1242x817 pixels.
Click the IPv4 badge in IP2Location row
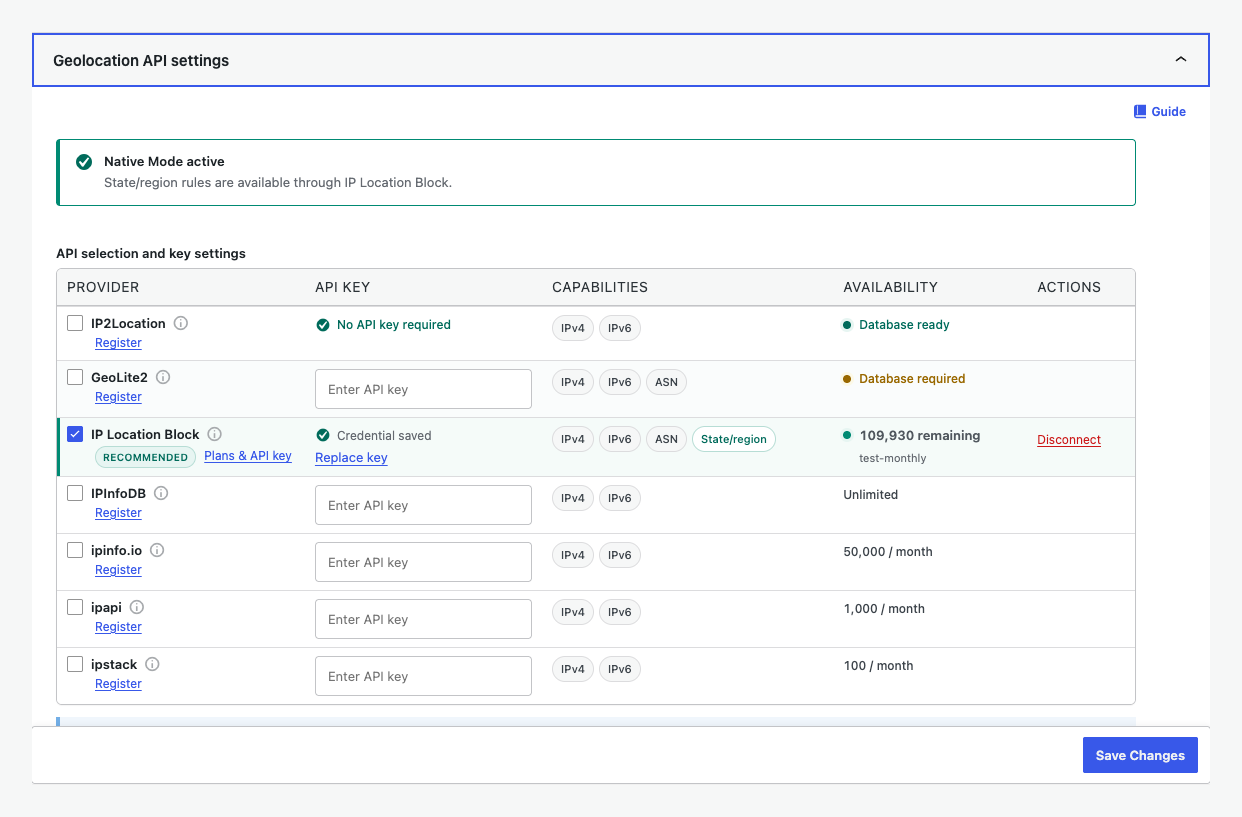pos(573,328)
